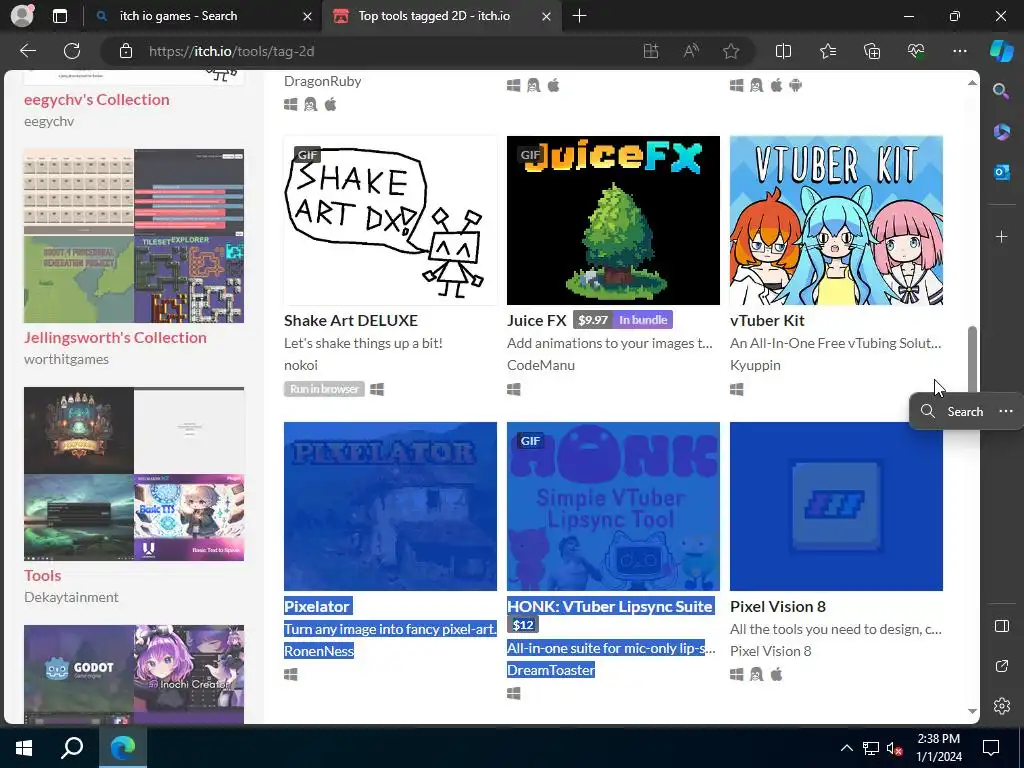Visit Dekaytainment profile link

pos(71,597)
